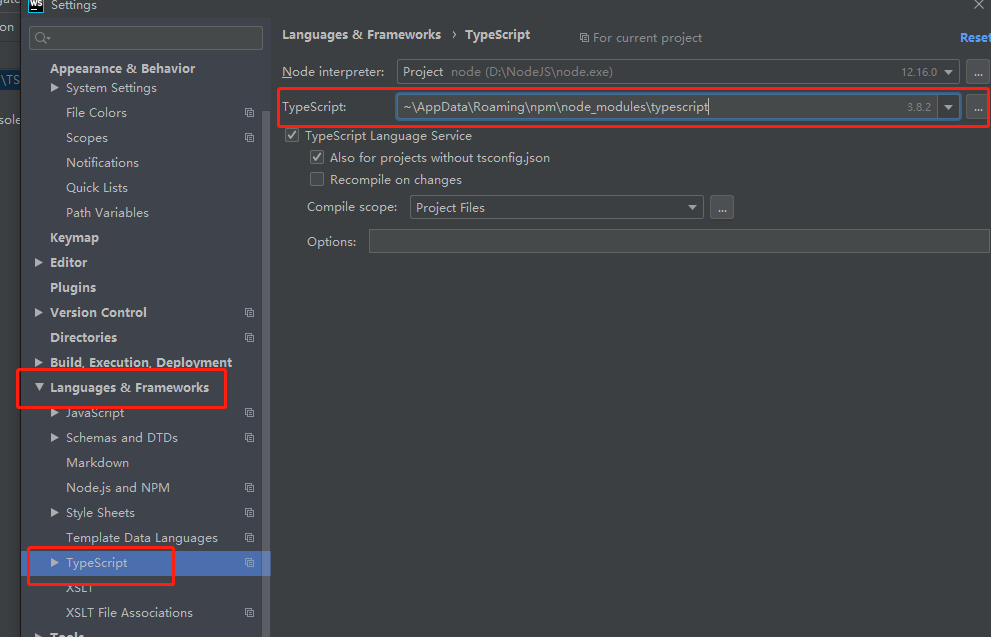This screenshot has width=991, height=637.
Task: Click project-level icon beside JavaScript
Action: click(250, 413)
